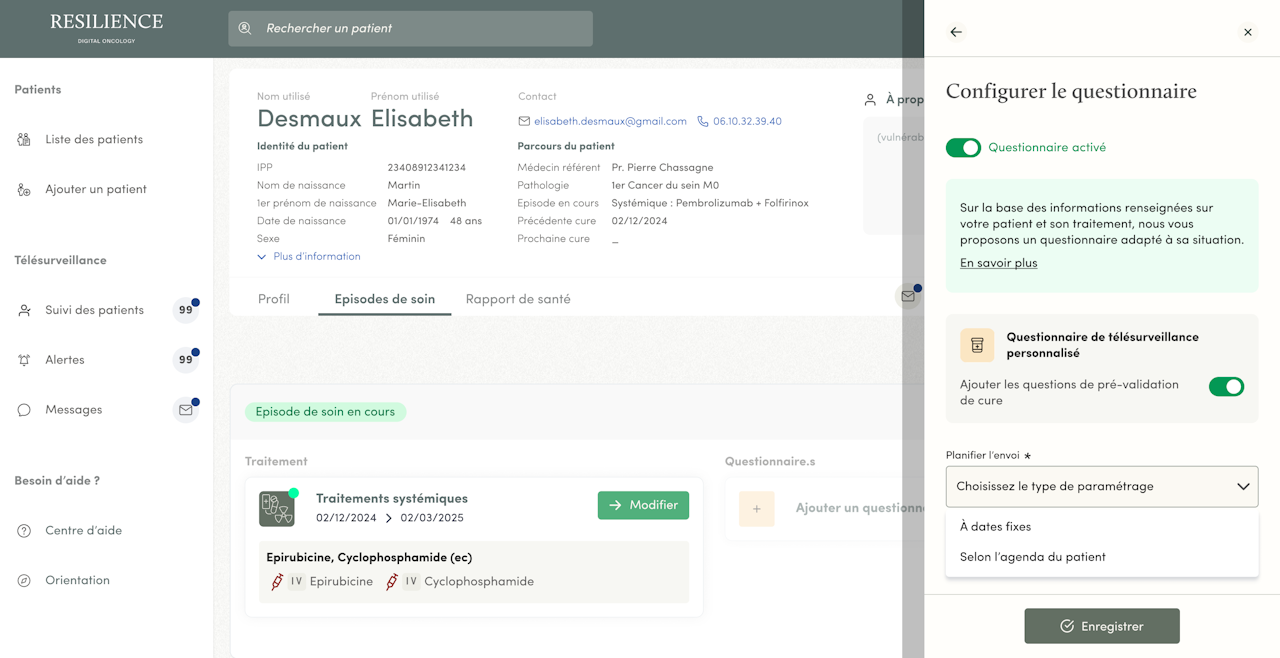
Task: Click the Suivi des patients icon
Action: coord(24,311)
